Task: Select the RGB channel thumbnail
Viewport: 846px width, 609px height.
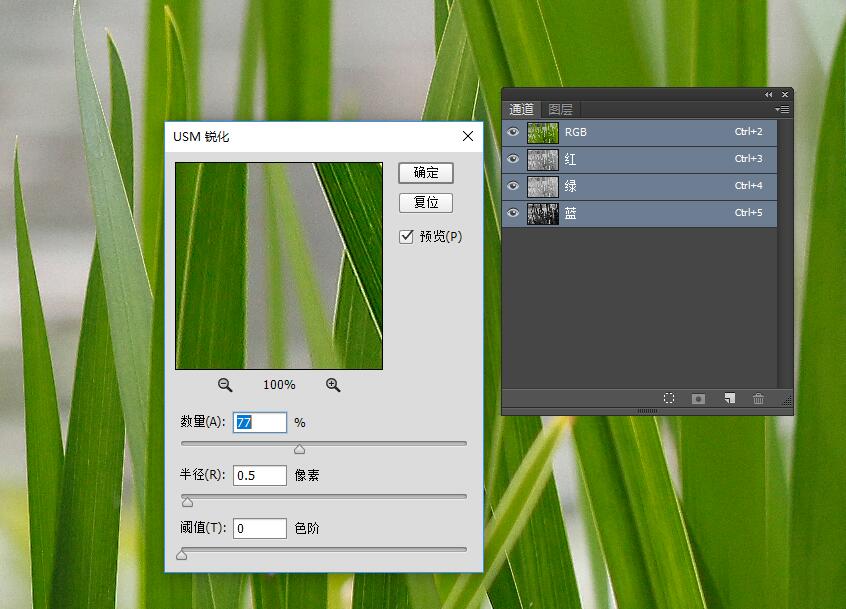Action: (542, 132)
